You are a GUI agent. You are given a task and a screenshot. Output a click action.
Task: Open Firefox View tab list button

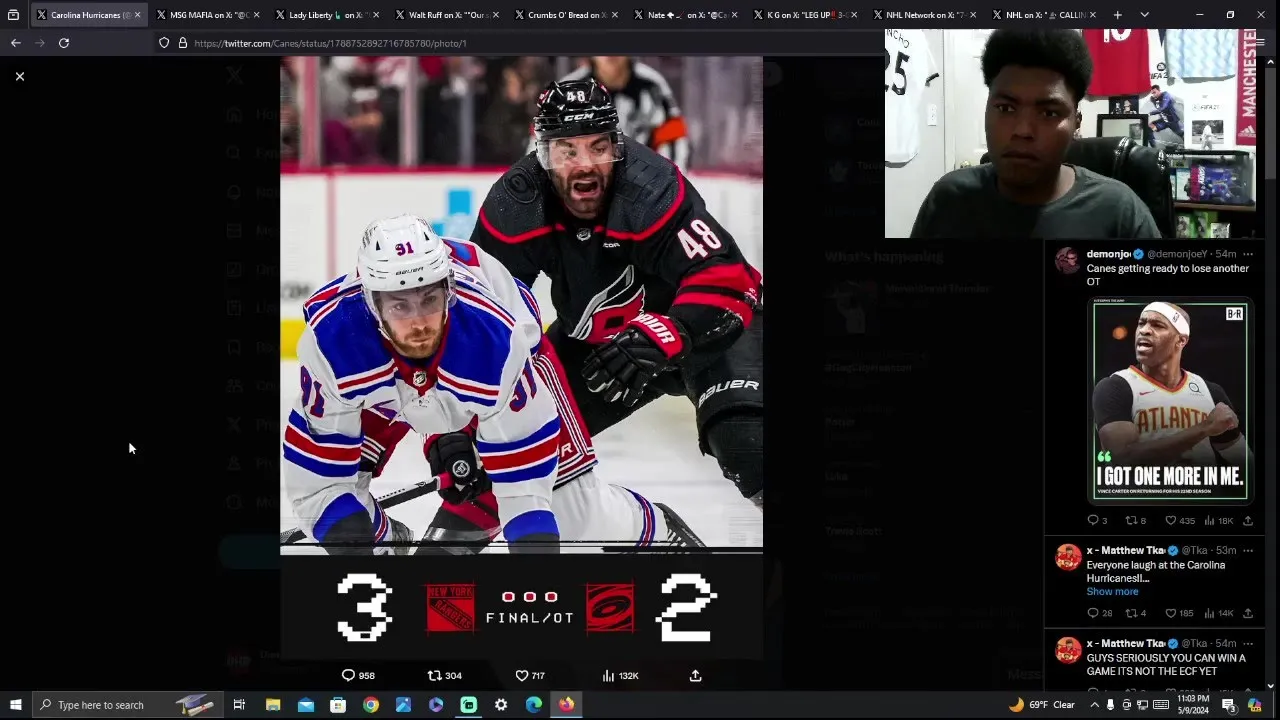[13, 15]
